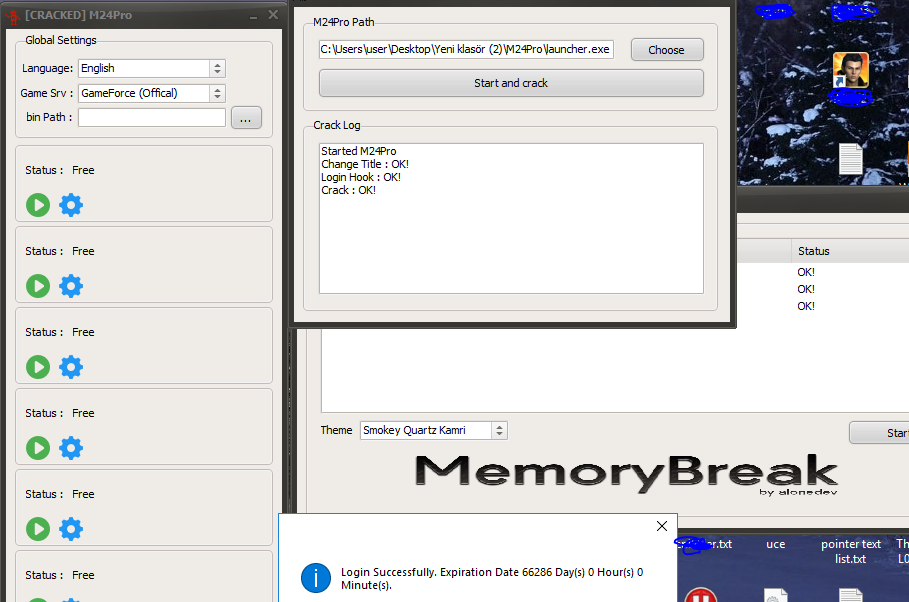
Task: Click the Theme label in MemoryBreak
Action: 336,430
